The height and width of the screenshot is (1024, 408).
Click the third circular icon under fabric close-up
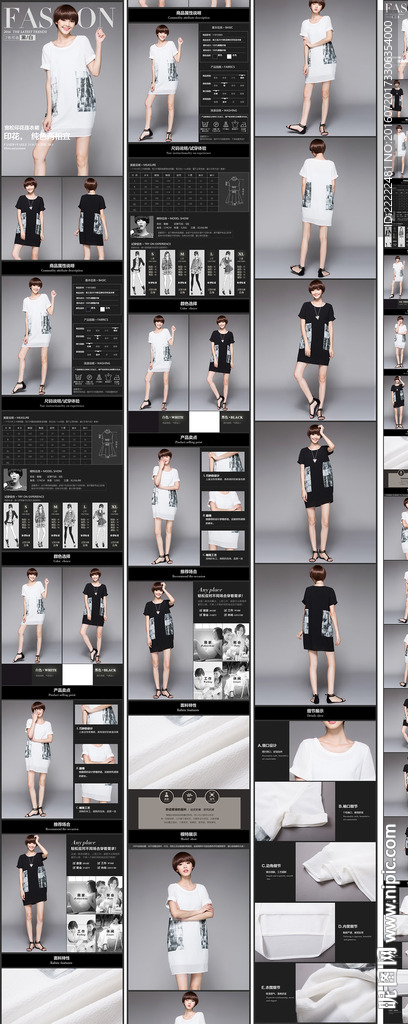[x=210, y=796]
